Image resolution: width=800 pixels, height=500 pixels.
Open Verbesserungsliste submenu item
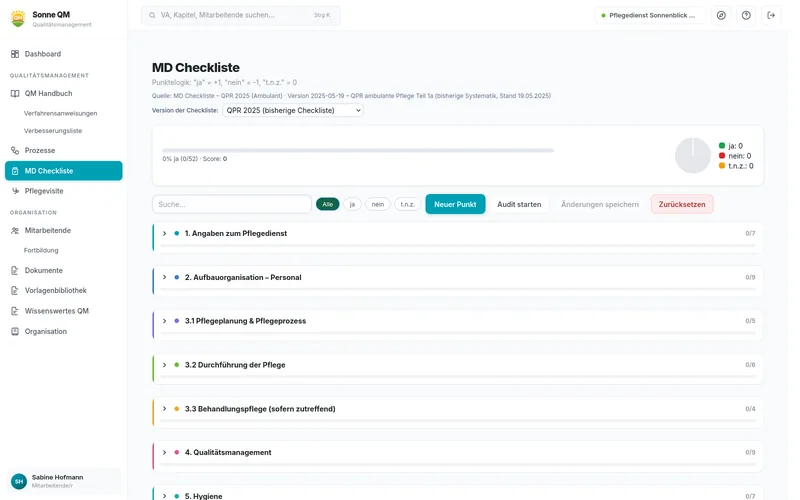(x=53, y=131)
